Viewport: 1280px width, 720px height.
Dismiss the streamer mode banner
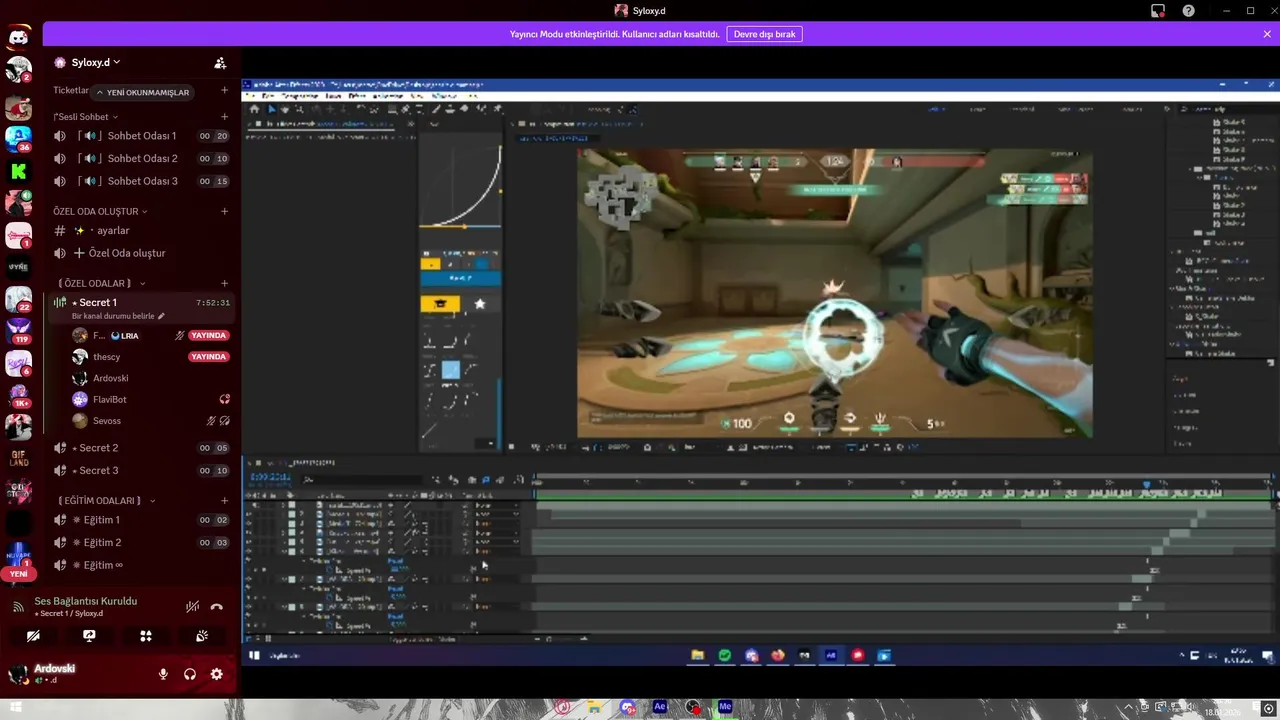(x=1267, y=34)
